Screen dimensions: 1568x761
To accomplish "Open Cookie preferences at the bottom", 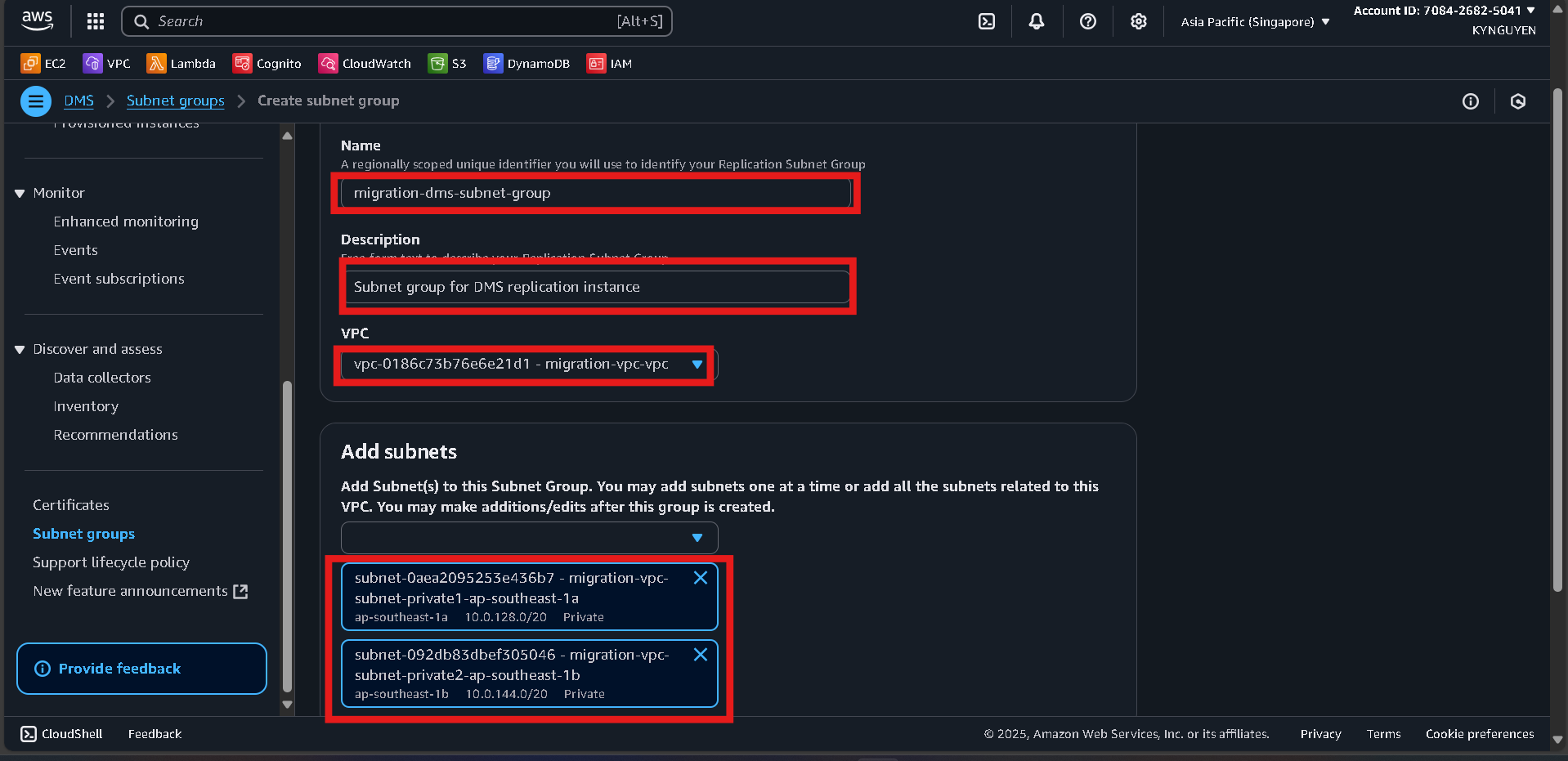I will point(1479,734).
